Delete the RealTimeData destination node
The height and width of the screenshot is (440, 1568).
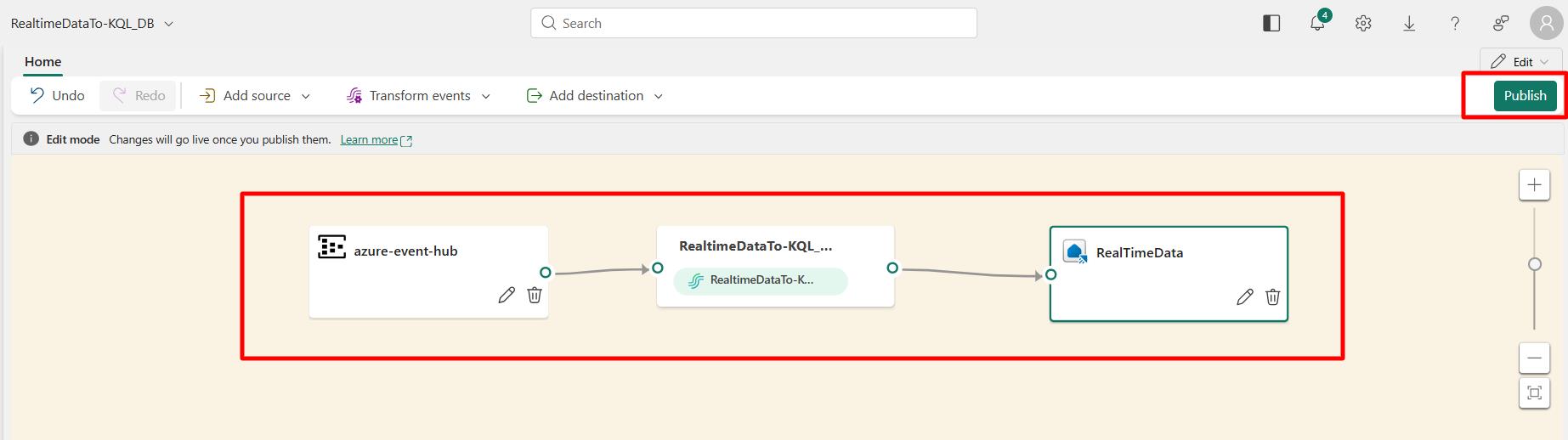click(1273, 296)
